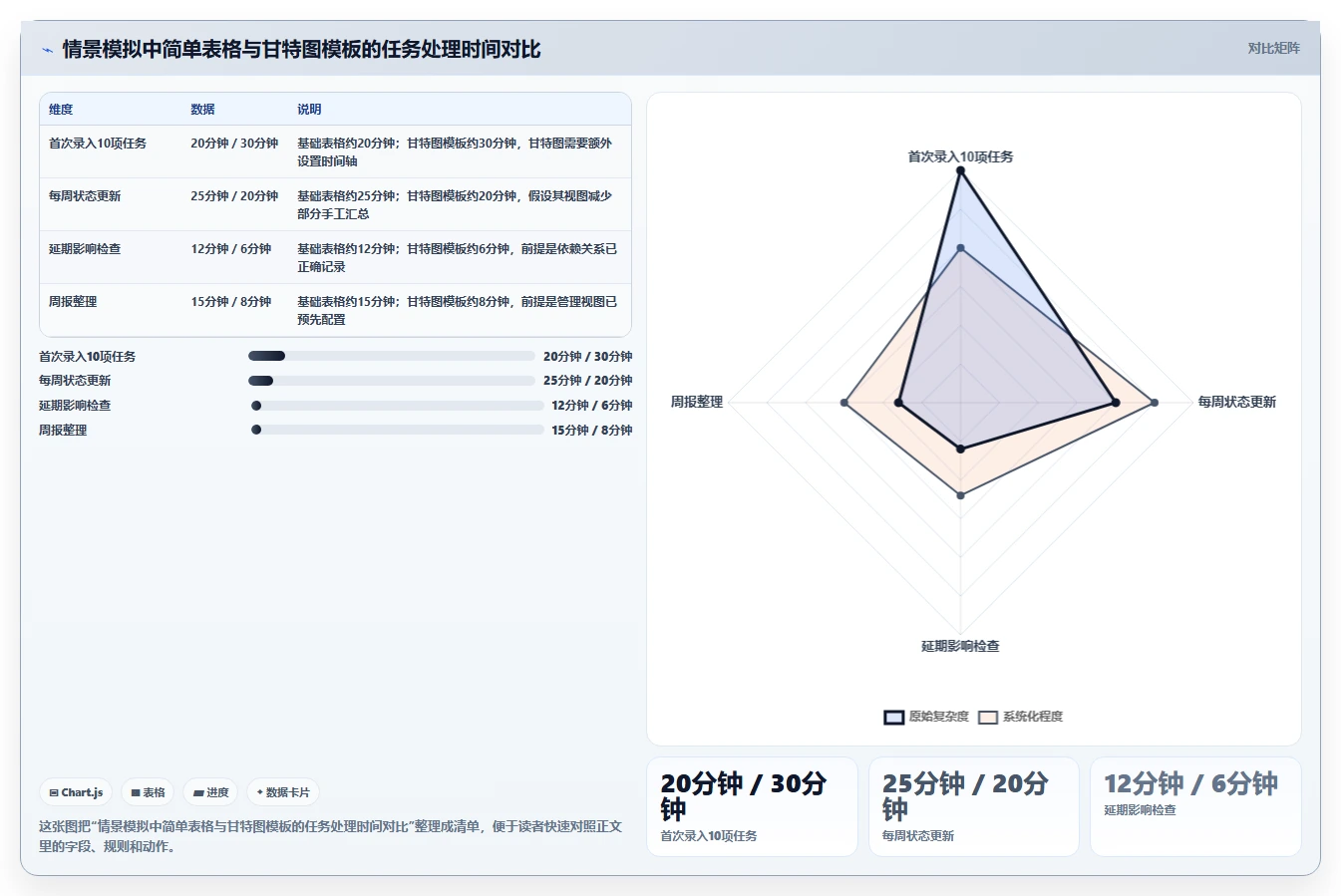Click the 系统化程度 legend color box
Screen dimensions: 1341x896
tap(987, 718)
